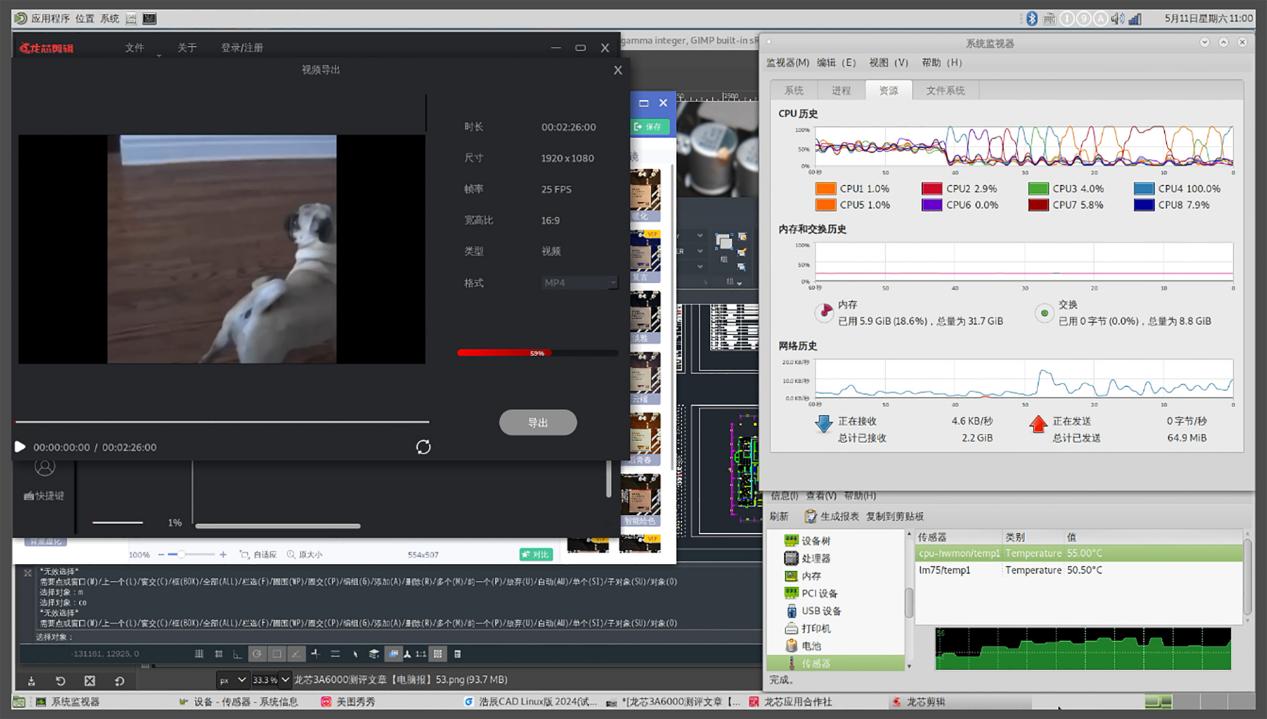Select the USB 设备 item
1267x719 pixels.
click(x=820, y=611)
